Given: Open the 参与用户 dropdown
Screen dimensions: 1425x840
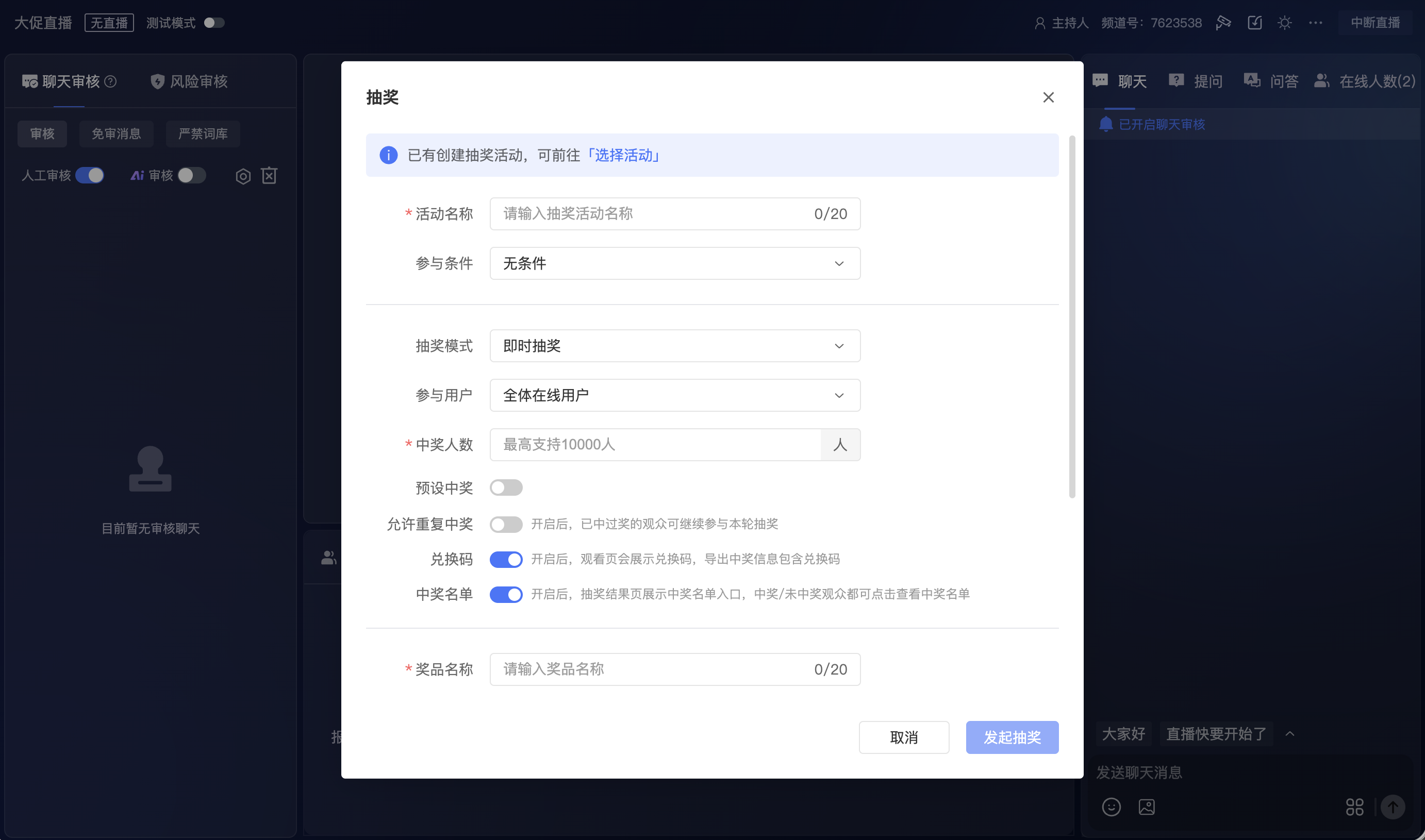Looking at the screenshot, I should click(x=675, y=395).
